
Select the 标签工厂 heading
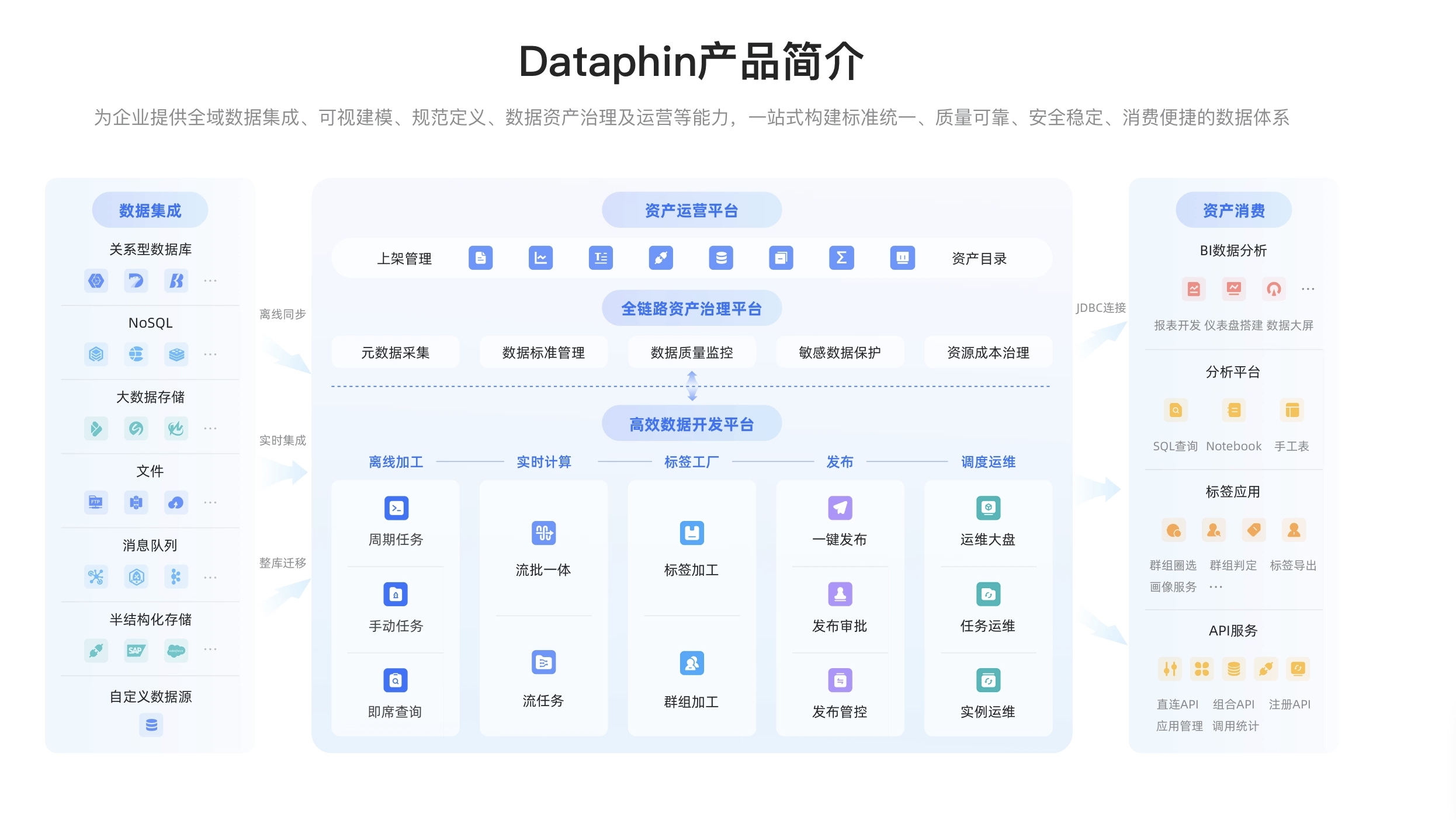[x=692, y=462]
